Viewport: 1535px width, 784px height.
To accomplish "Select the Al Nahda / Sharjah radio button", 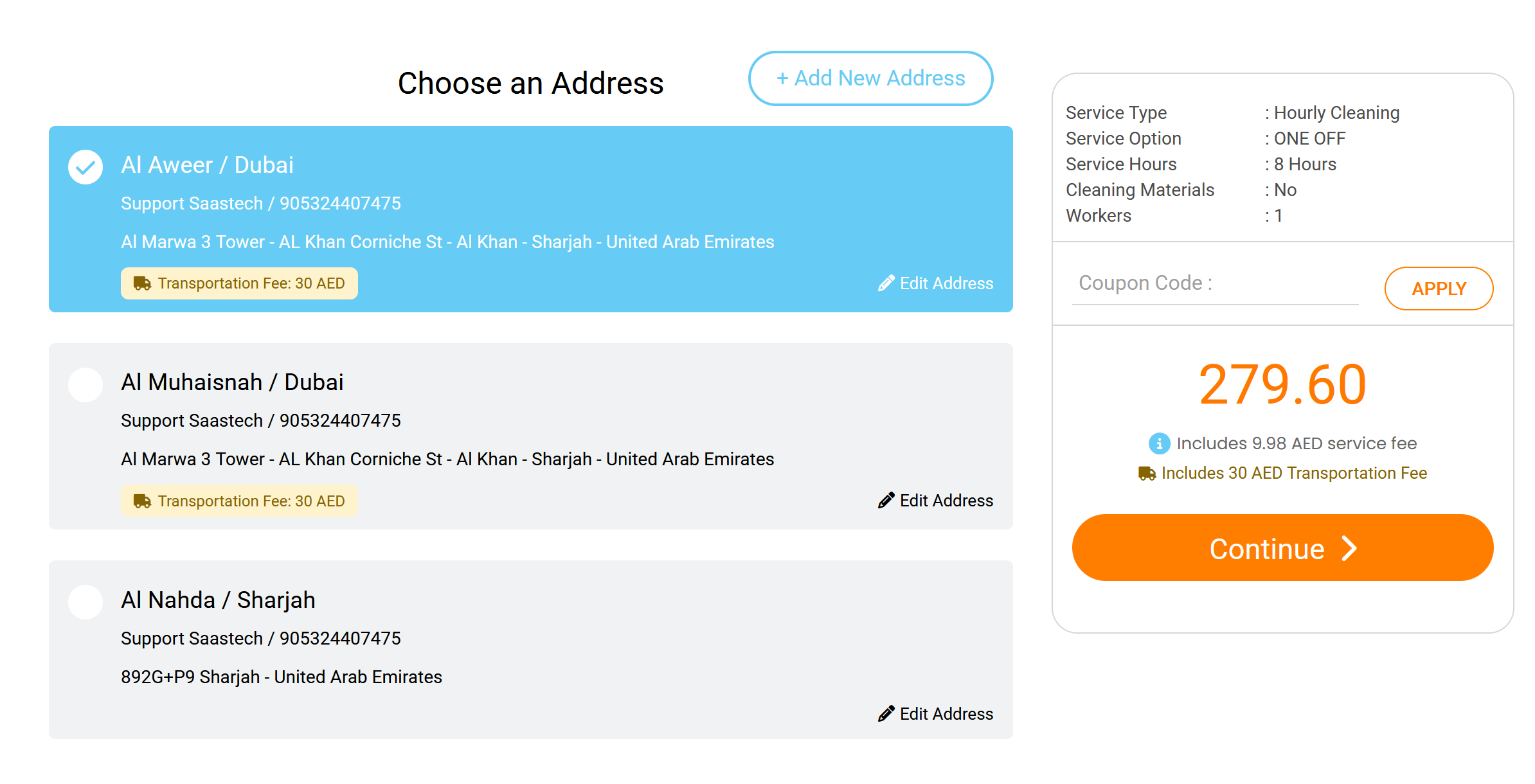I will pos(85,601).
